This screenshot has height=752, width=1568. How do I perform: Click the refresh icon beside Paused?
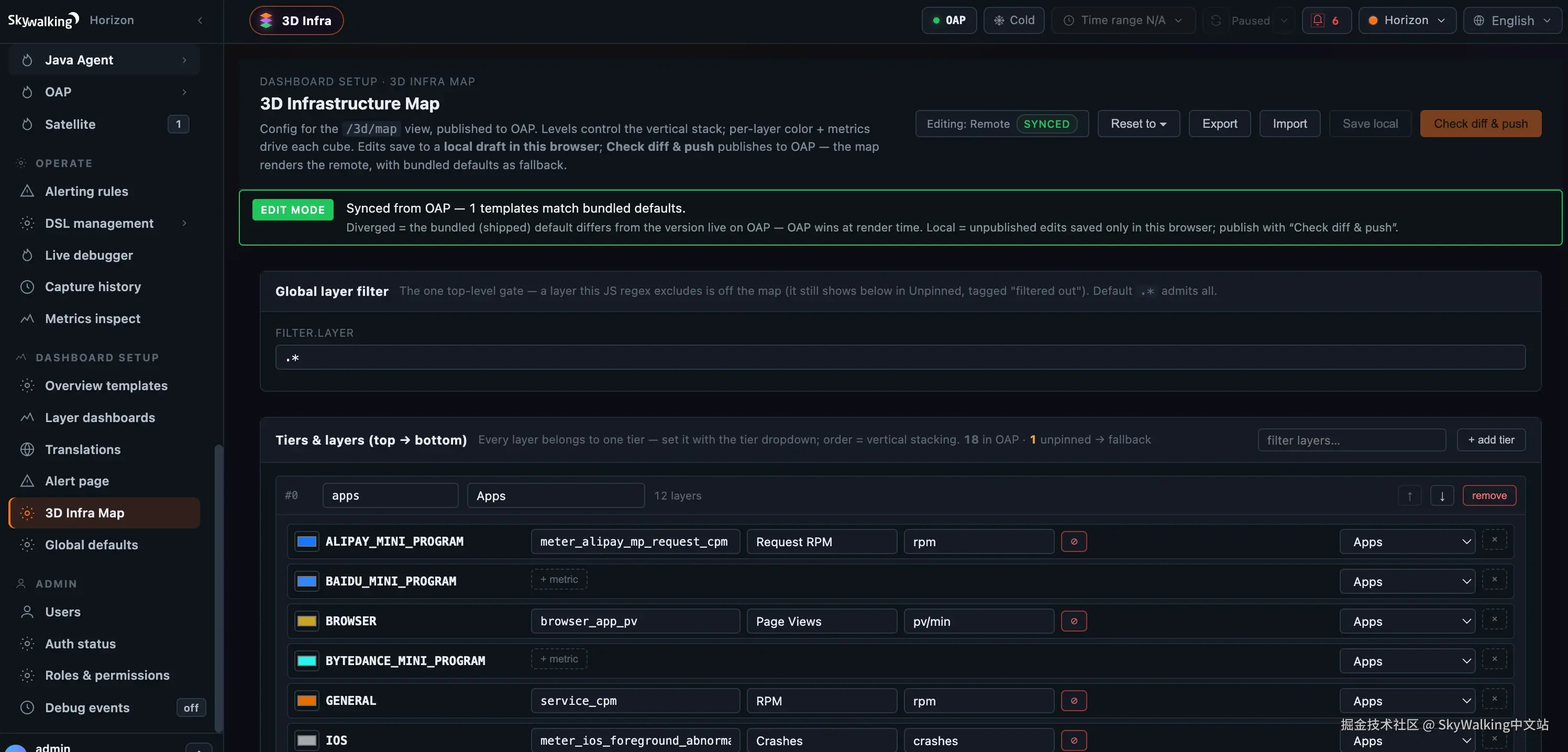pos(1216,21)
